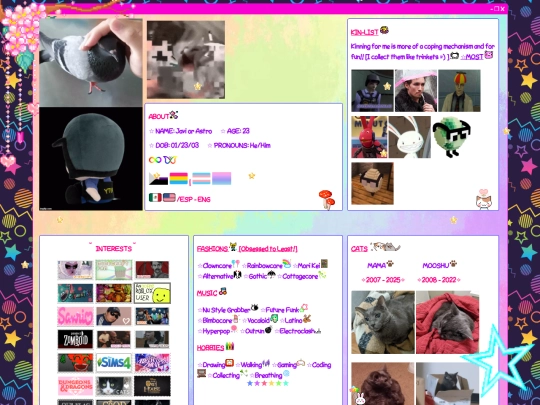The image size is (540, 405).
Task: Open the HOBBIES link
Action: click(210, 348)
